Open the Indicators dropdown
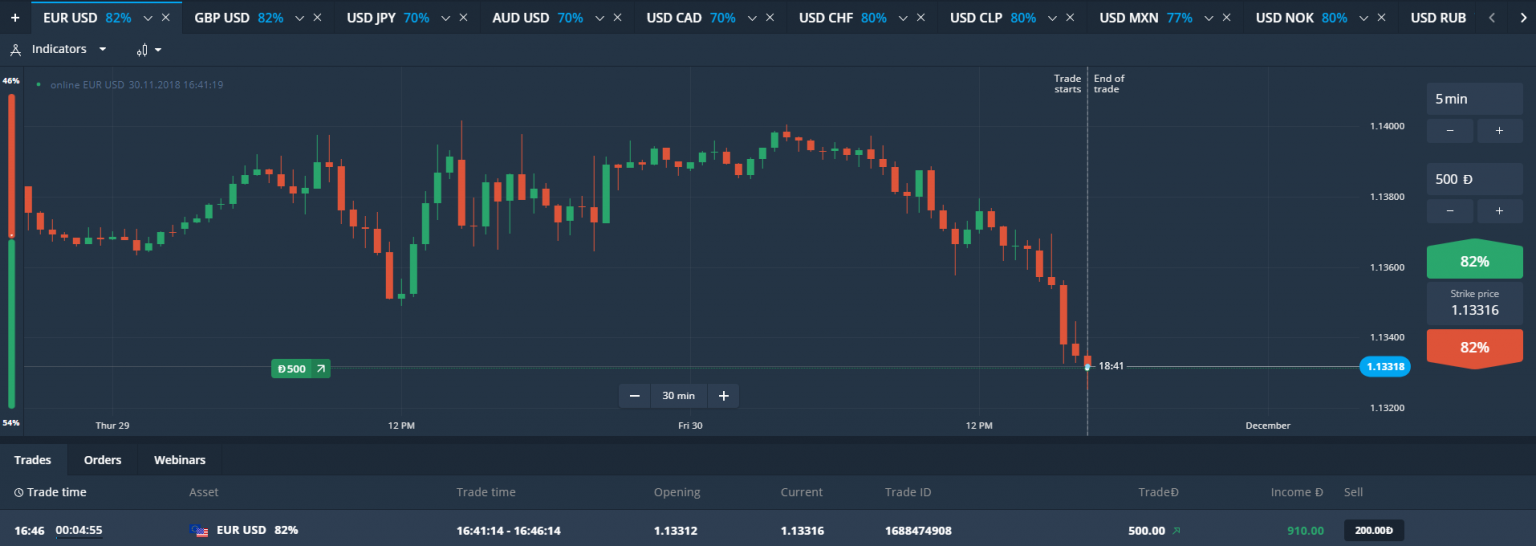Screen dimensions: 1536x546 [x=66, y=49]
